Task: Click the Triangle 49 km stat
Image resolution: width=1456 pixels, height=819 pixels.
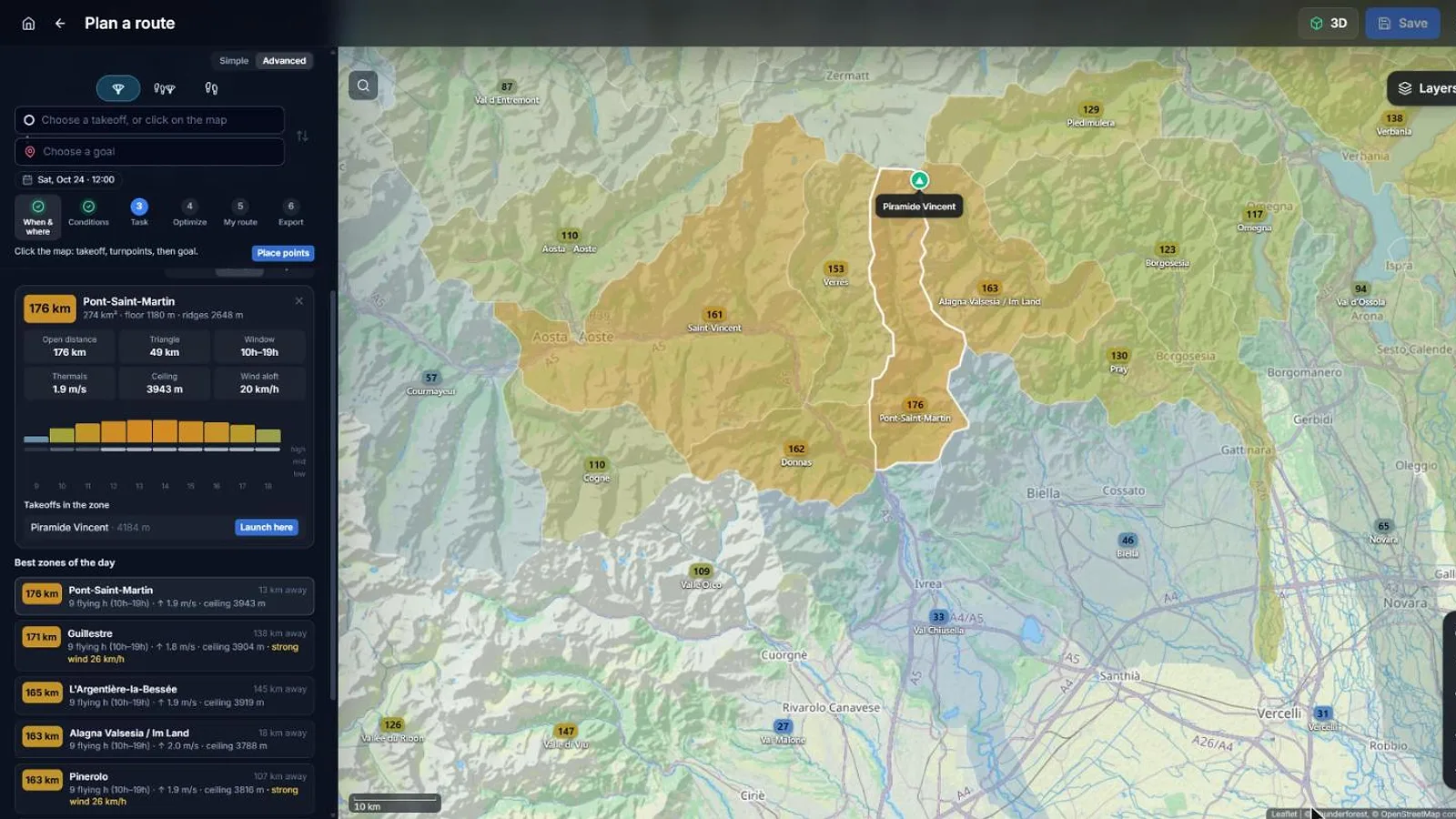Action: point(165,346)
